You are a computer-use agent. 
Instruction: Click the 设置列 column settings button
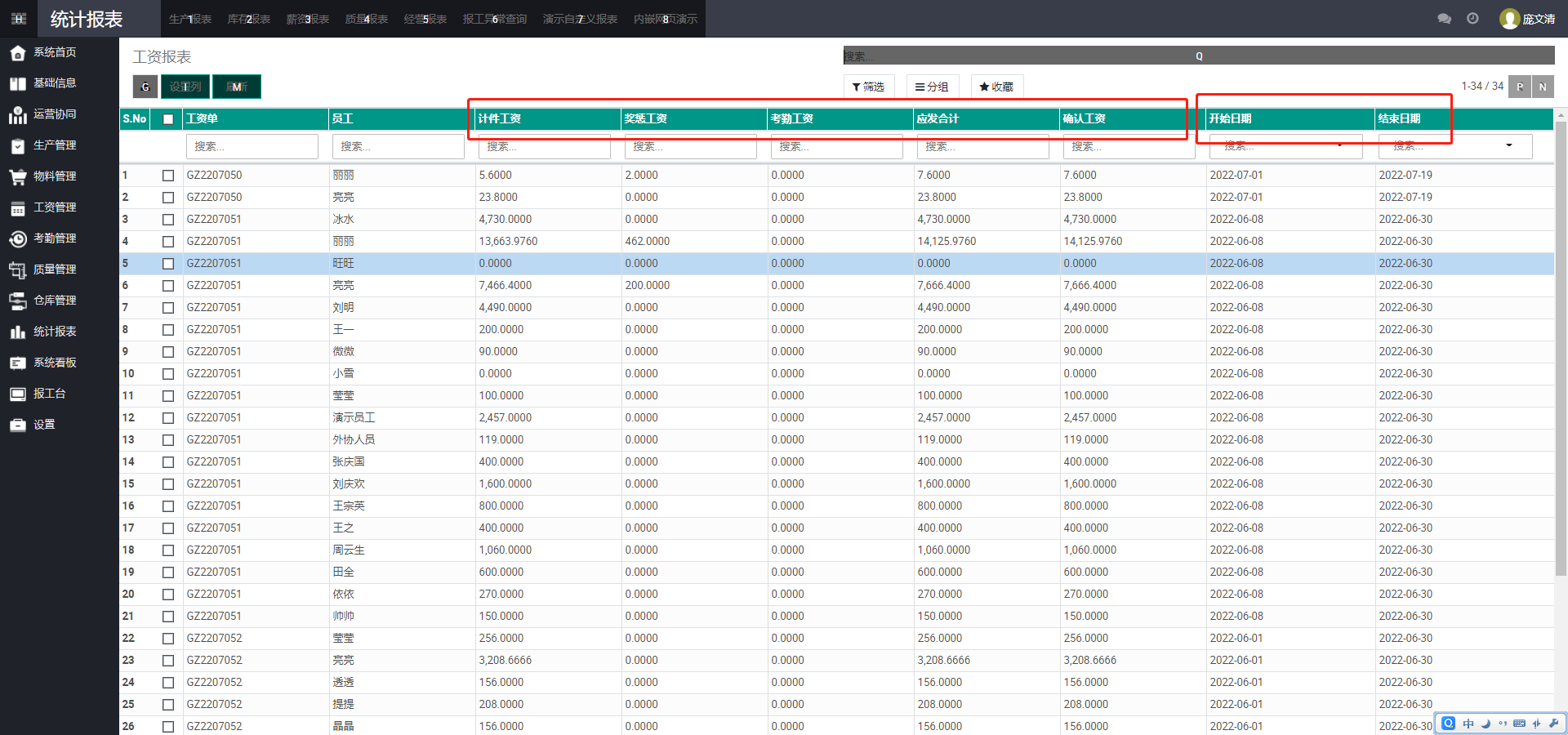point(185,87)
